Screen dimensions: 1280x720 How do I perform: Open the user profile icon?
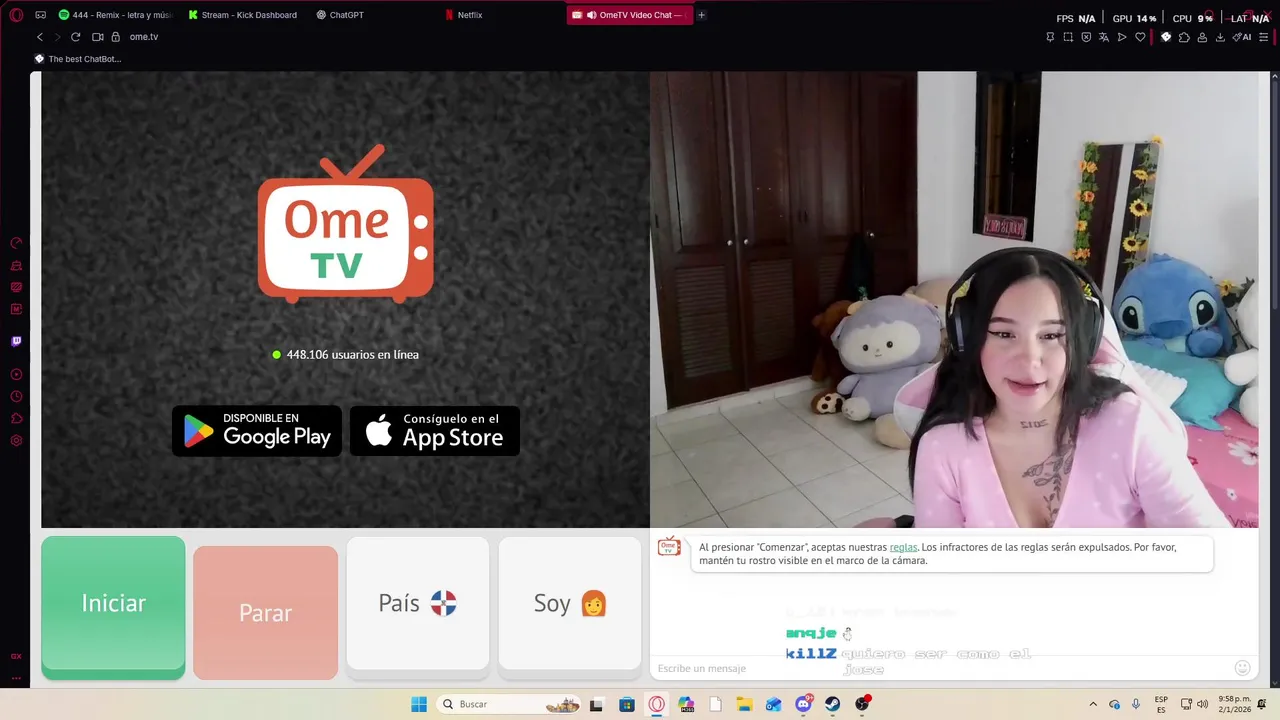1202,37
